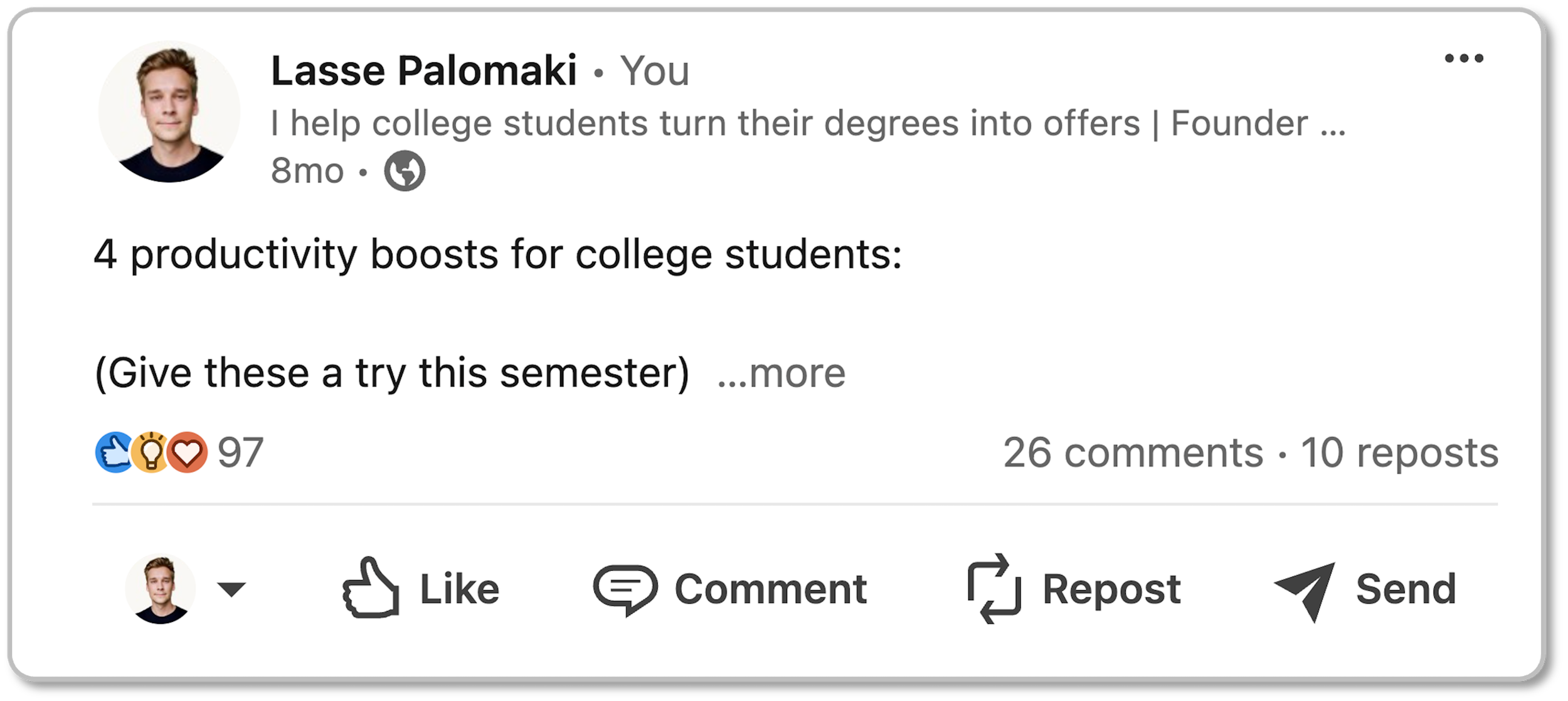Click the Repost button label
This screenshot has width=1568, height=701.
tap(1111, 589)
